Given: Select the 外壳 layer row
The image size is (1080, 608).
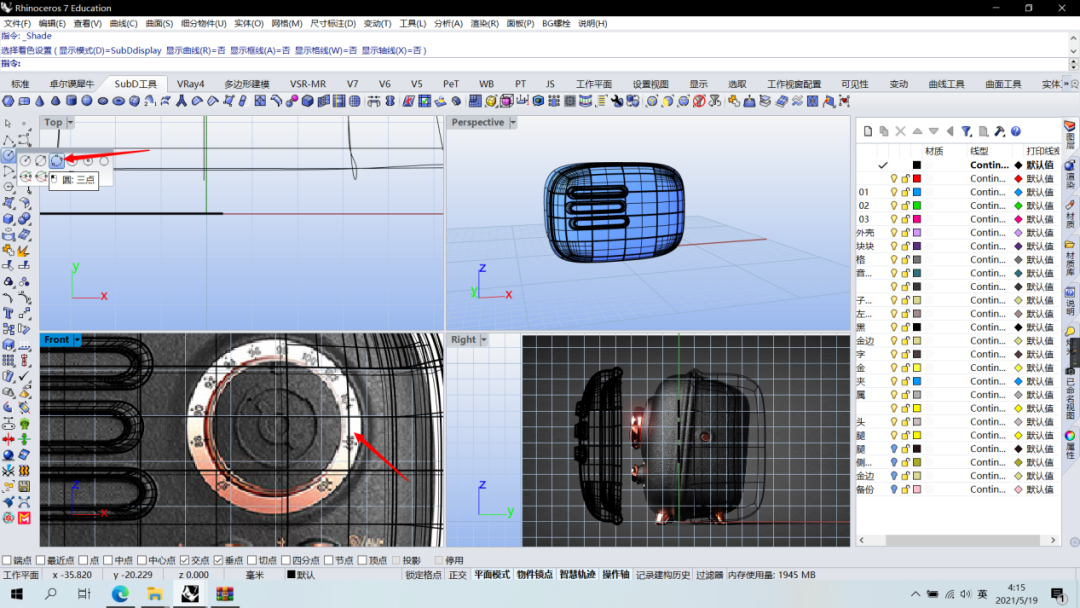Looking at the screenshot, I should [957, 233].
